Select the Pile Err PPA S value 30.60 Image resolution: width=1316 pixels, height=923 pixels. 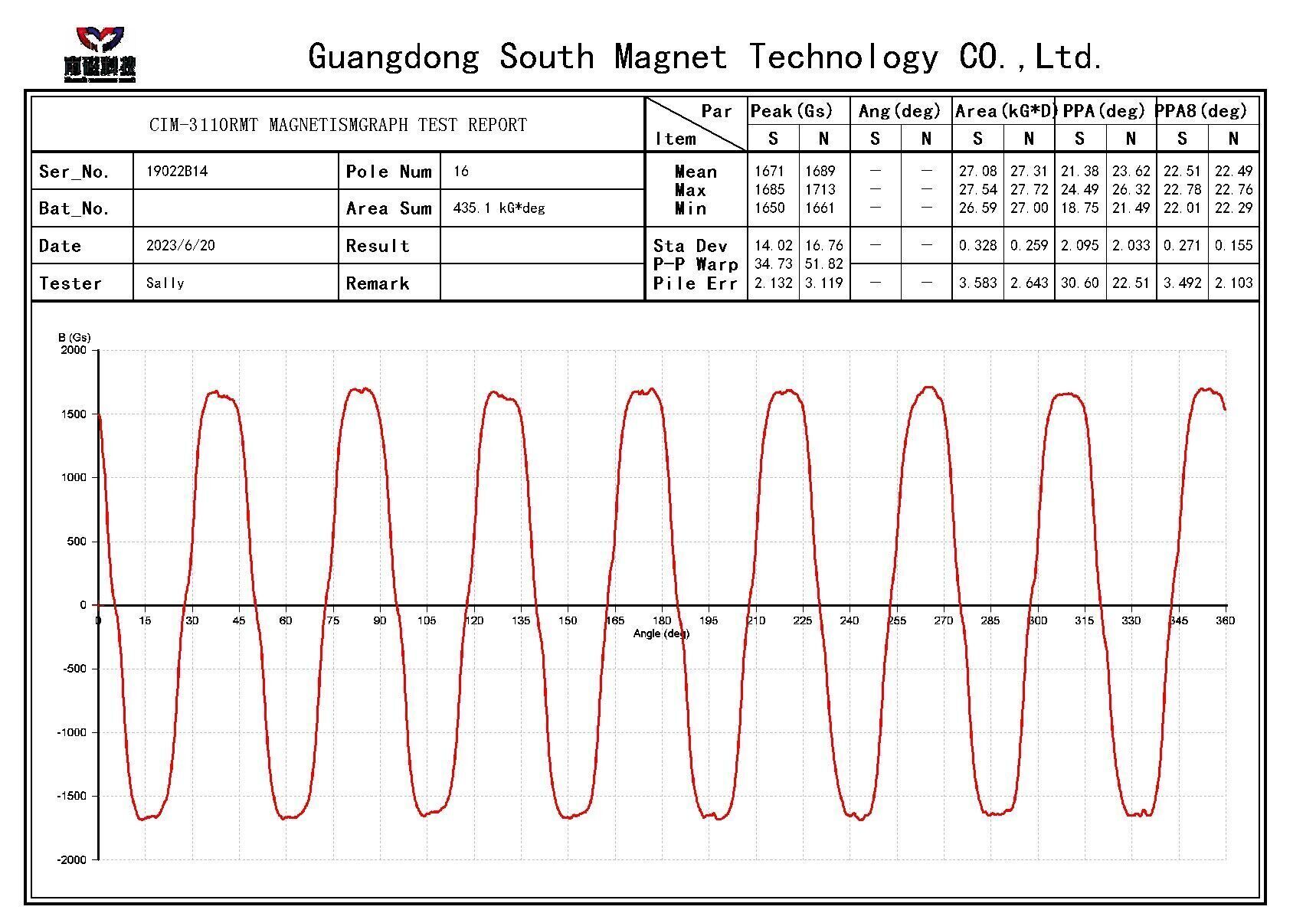pos(1079,283)
